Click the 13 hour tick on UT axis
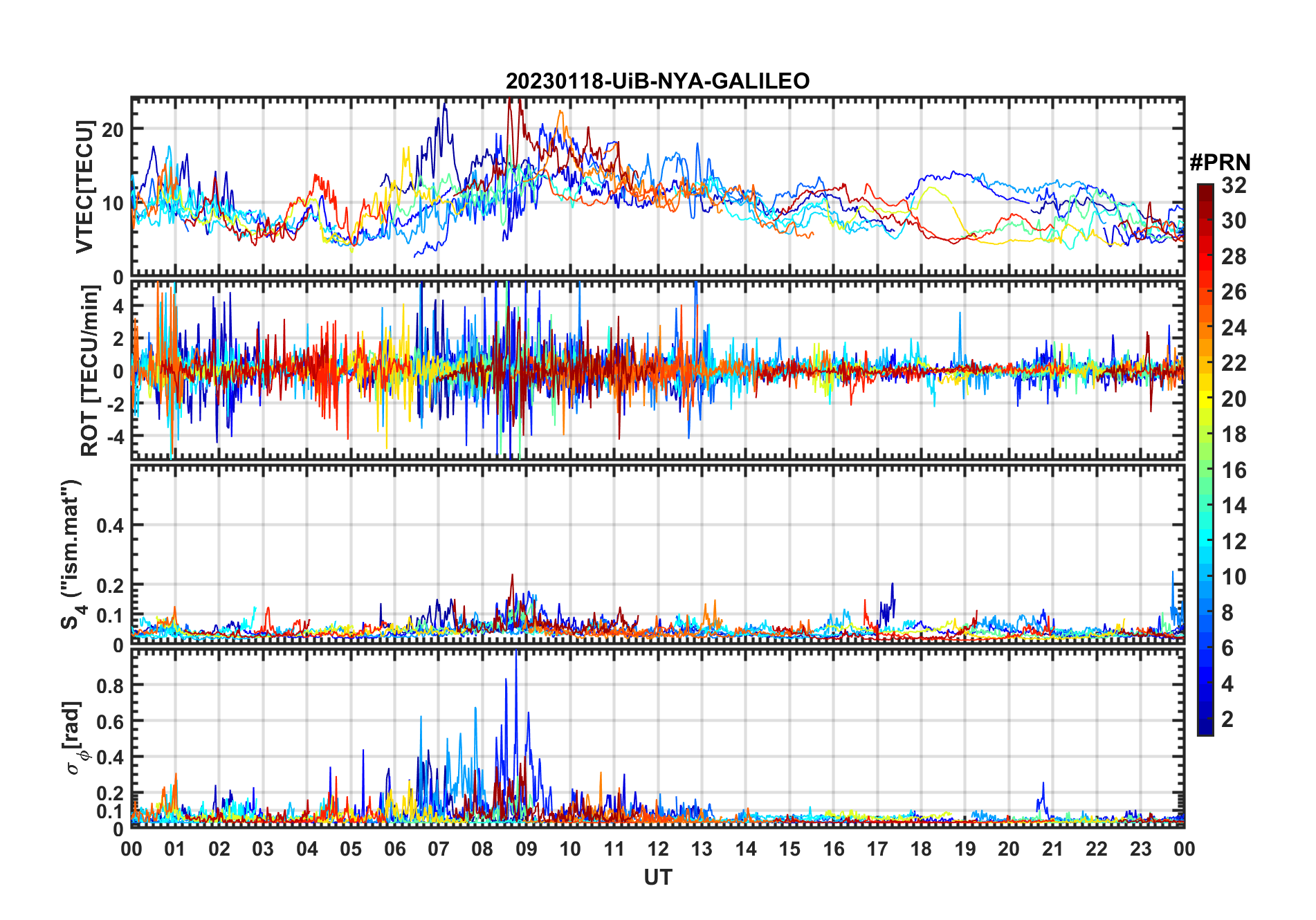Viewport: 1316px width, 920px height. click(702, 849)
